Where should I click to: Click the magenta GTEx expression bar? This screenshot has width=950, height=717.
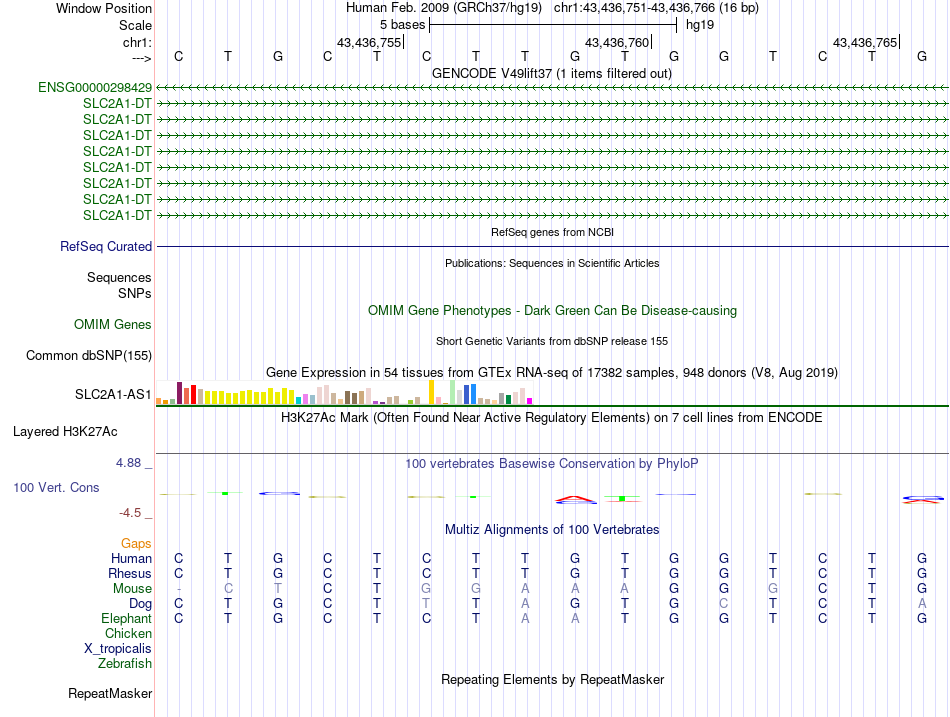tap(530, 401)
